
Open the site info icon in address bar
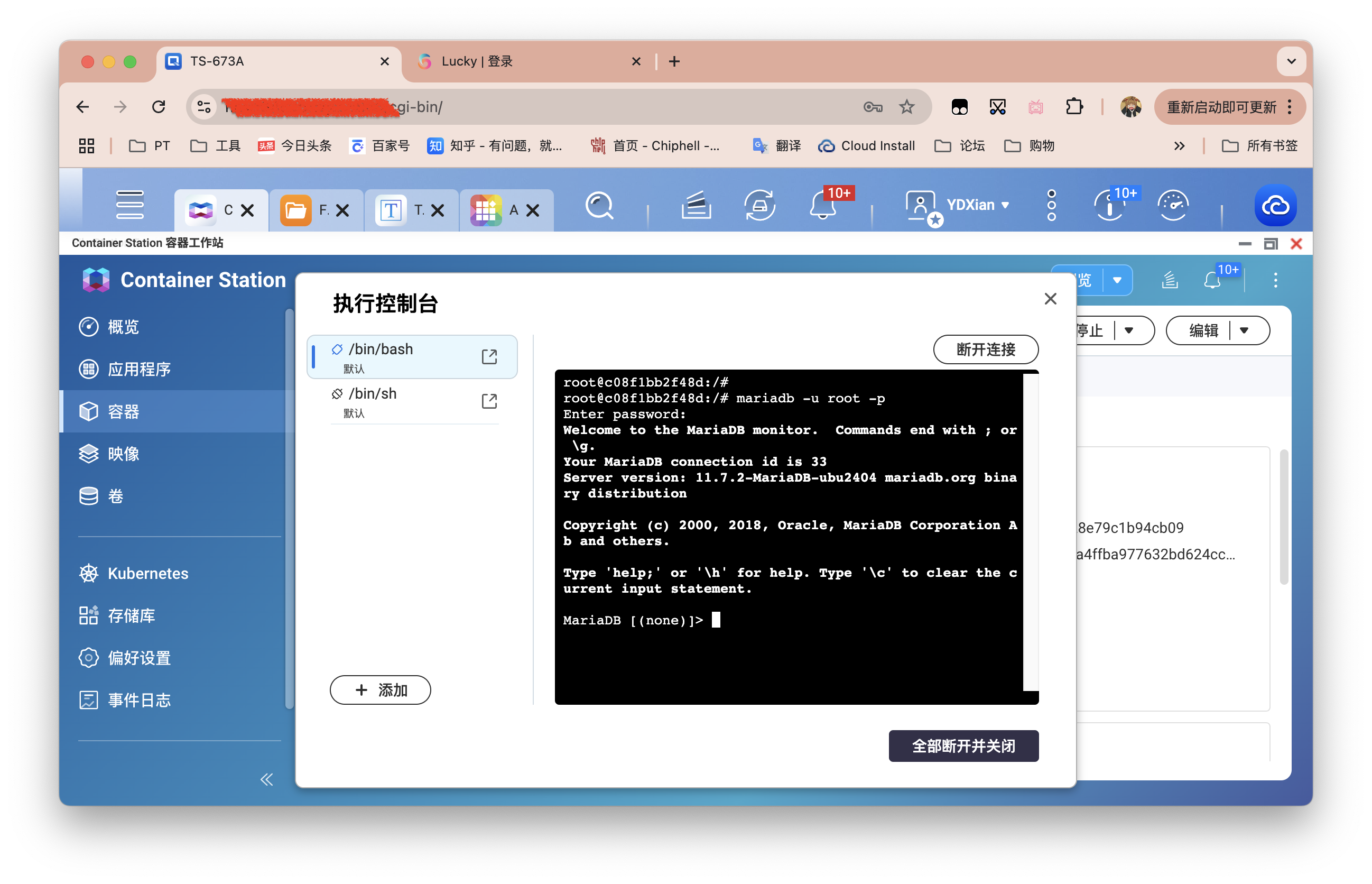tap(203, 107)
